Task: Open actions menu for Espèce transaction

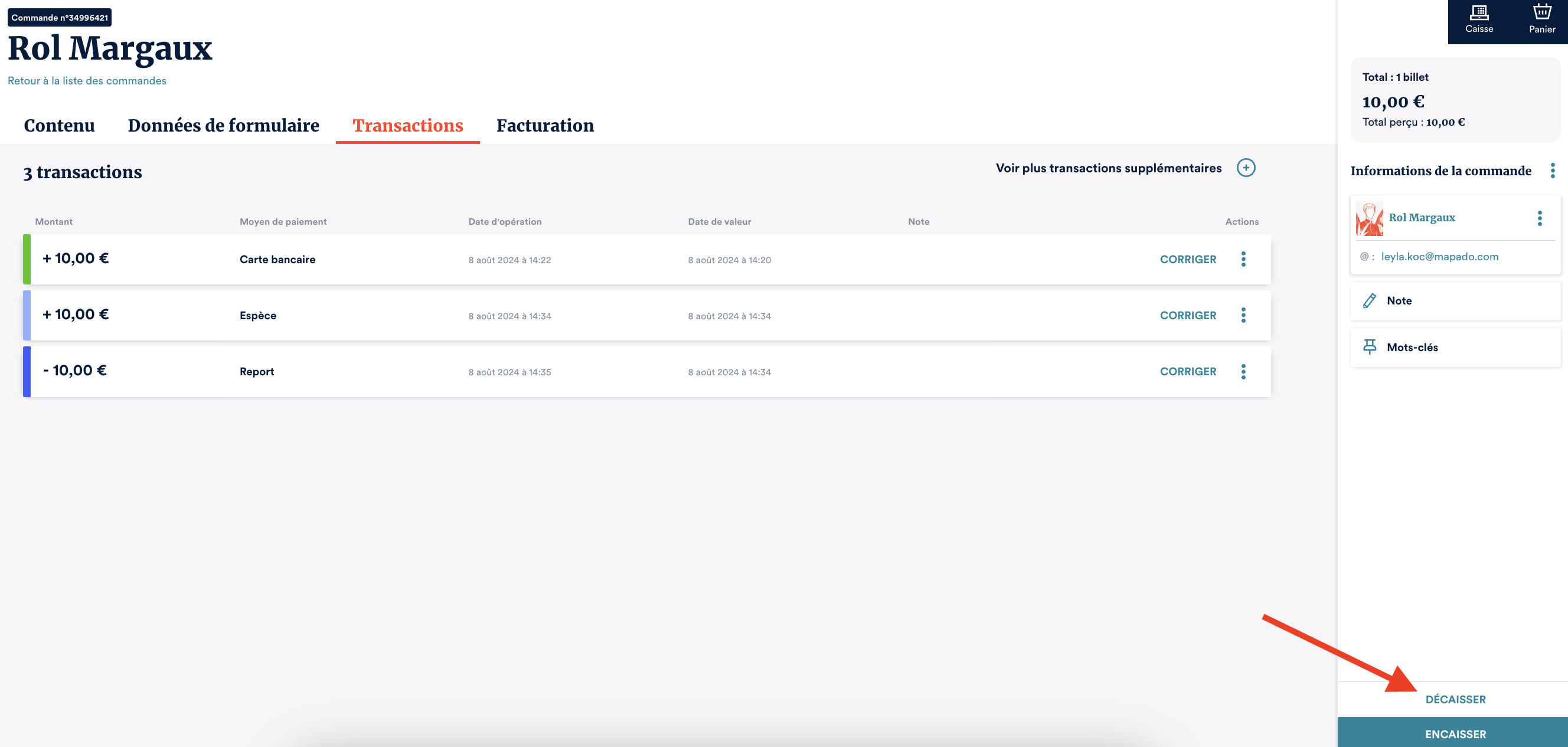Action: click(1243, 315)
